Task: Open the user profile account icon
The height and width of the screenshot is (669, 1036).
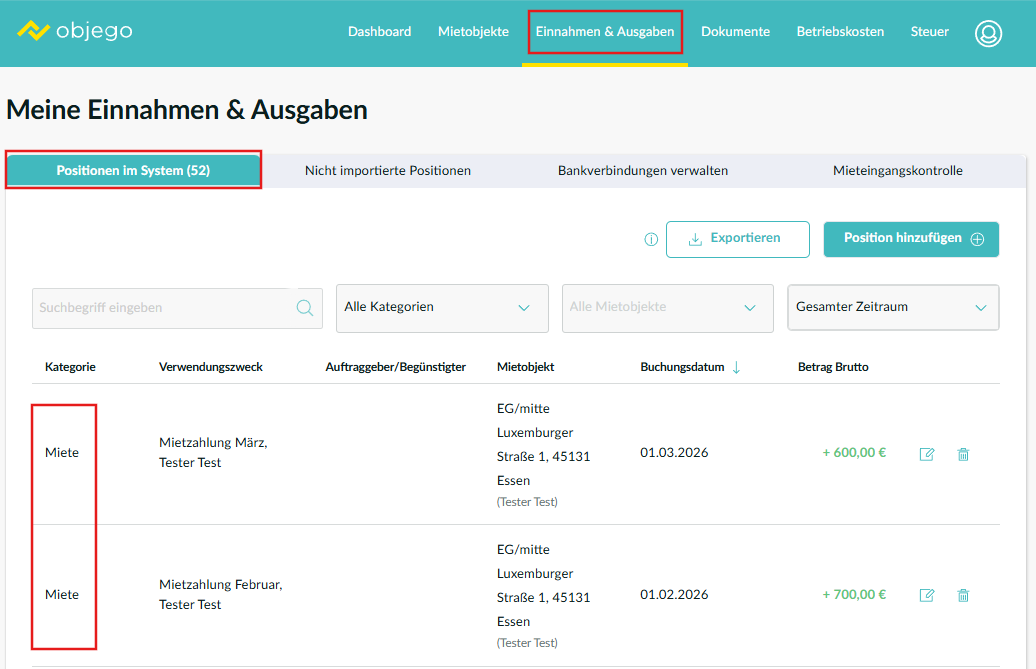Action: tap(988, 32)
